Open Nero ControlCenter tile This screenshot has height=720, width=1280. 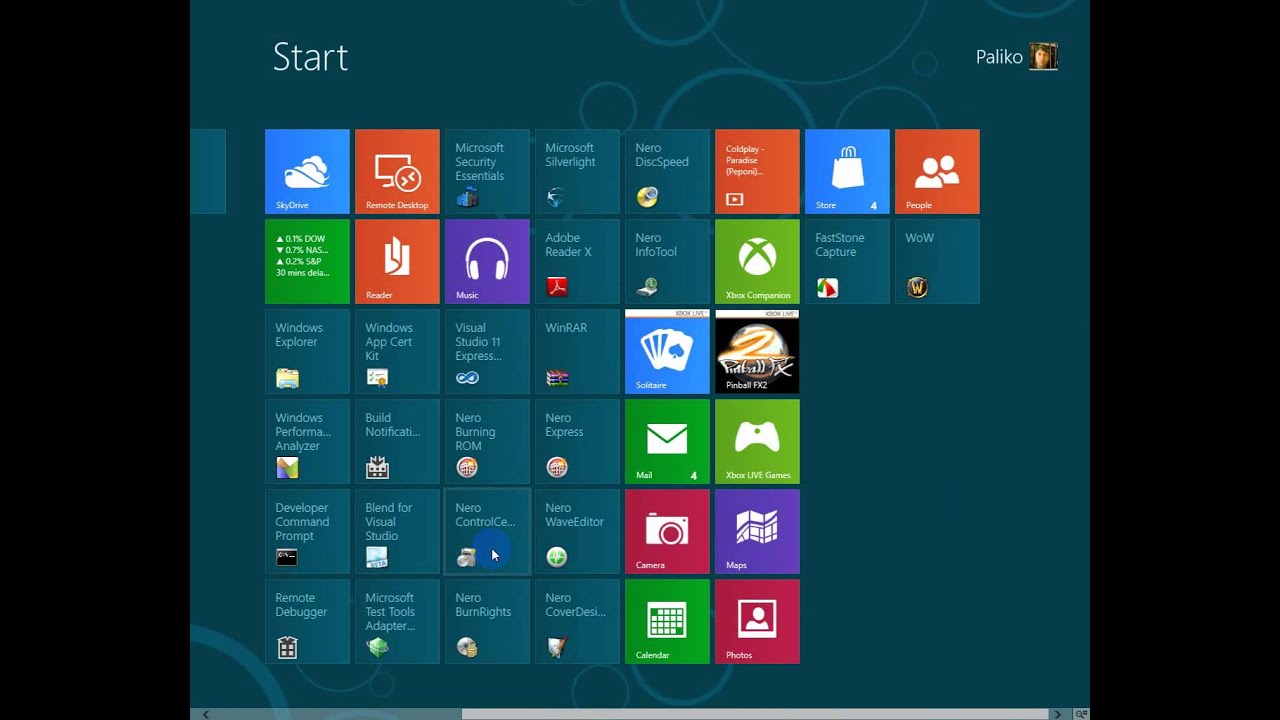tap(487, 531)
